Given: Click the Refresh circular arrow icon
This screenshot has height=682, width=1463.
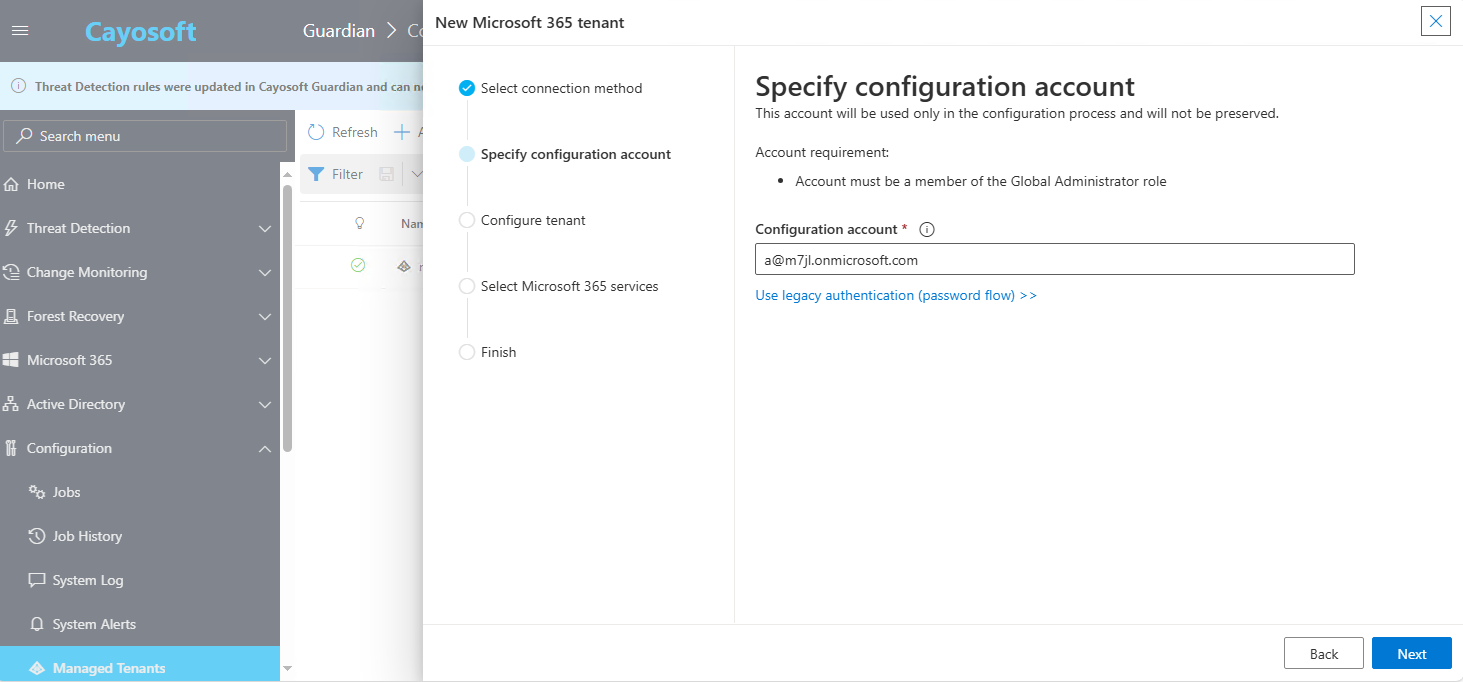Looking at the screenshot, I should tap(316, 132).
